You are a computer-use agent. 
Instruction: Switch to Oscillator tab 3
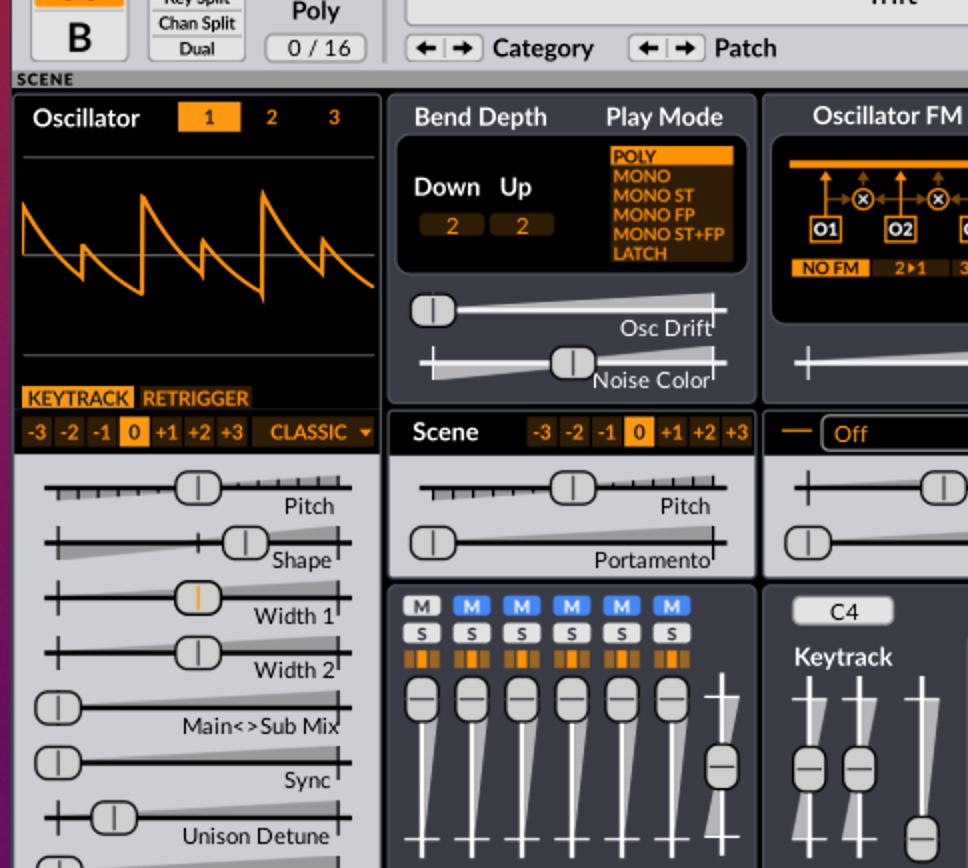coord(334,117)
